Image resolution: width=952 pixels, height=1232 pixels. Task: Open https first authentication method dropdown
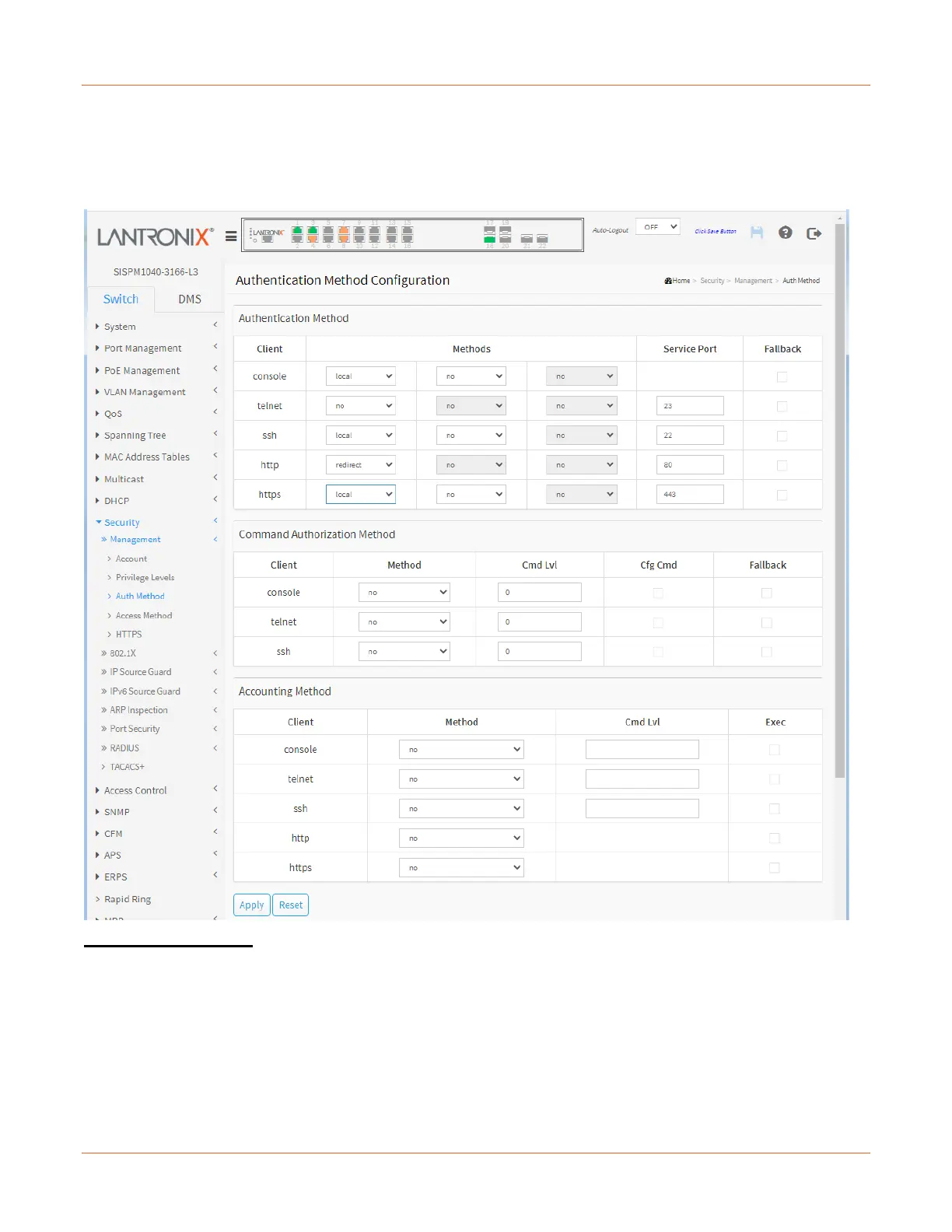pyautogui.click(x=361, y=495)
